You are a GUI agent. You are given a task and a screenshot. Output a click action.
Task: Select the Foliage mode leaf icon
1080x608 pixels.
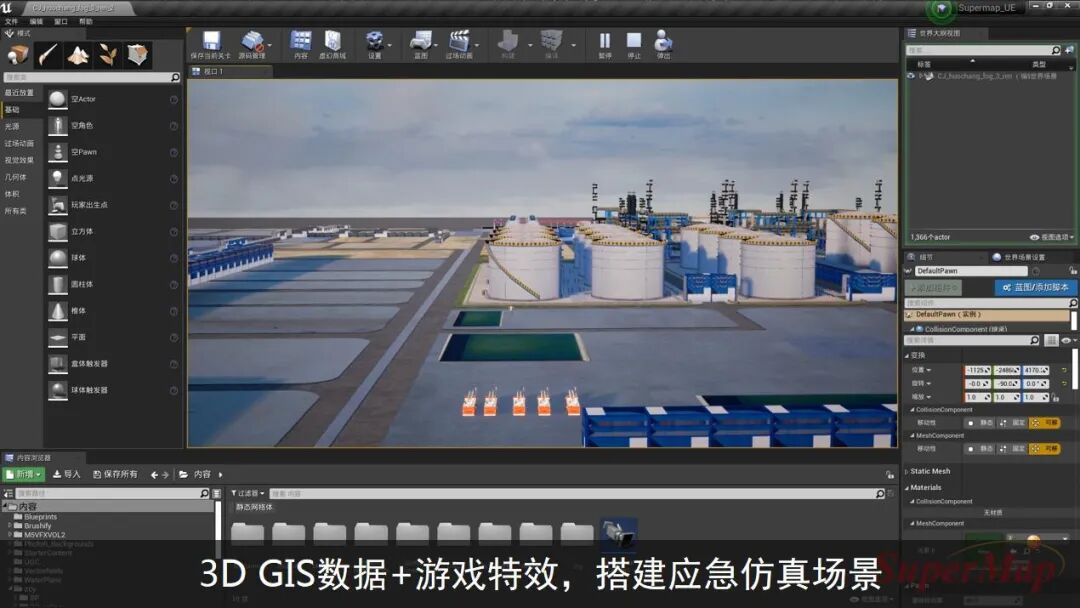(107, 54)
